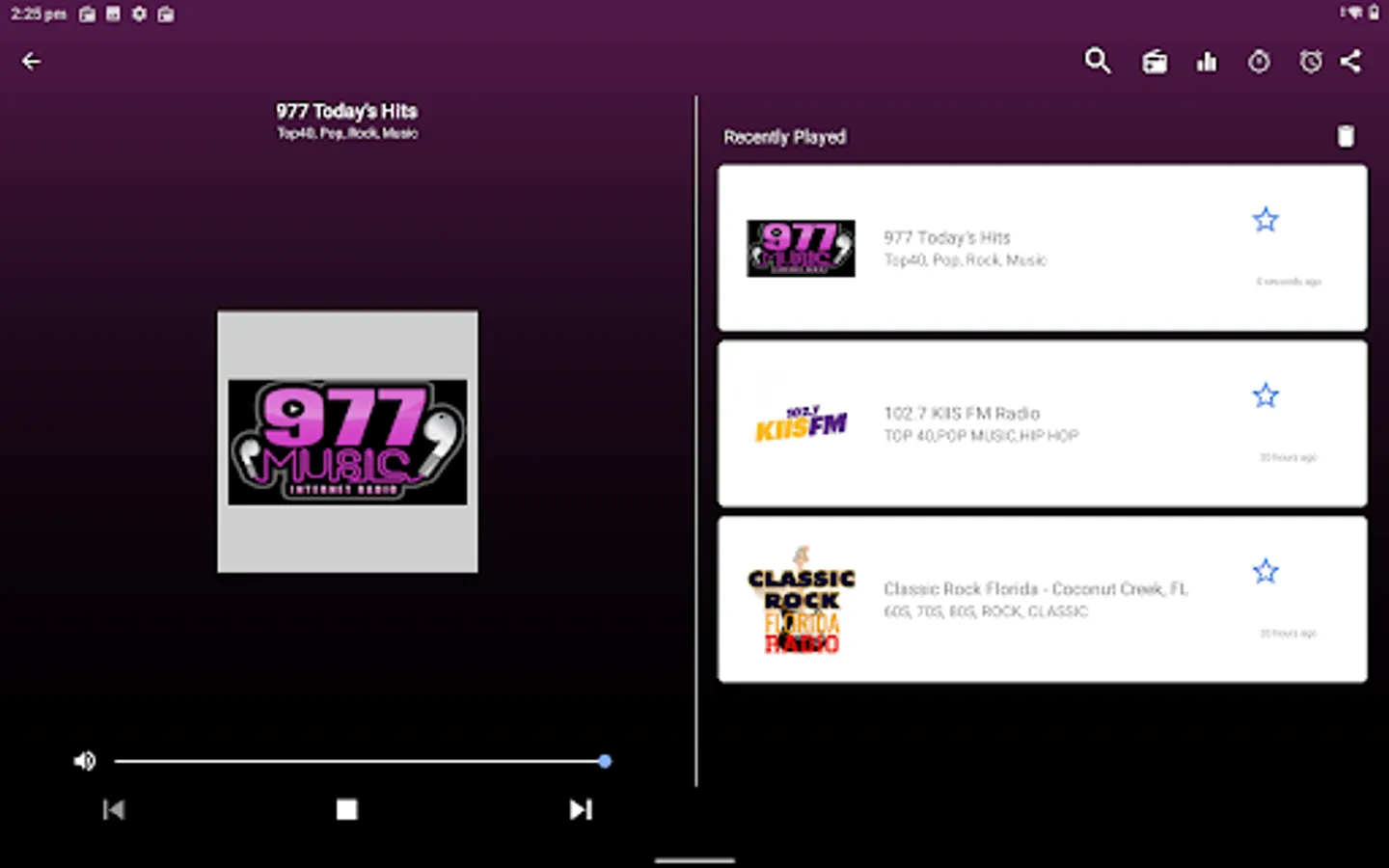Image resolution: width=1389 pixels, height=868 pixels.
Task: Select Classic Rock Florida - Coconut Creek, FL
Action: point(1036,588)
